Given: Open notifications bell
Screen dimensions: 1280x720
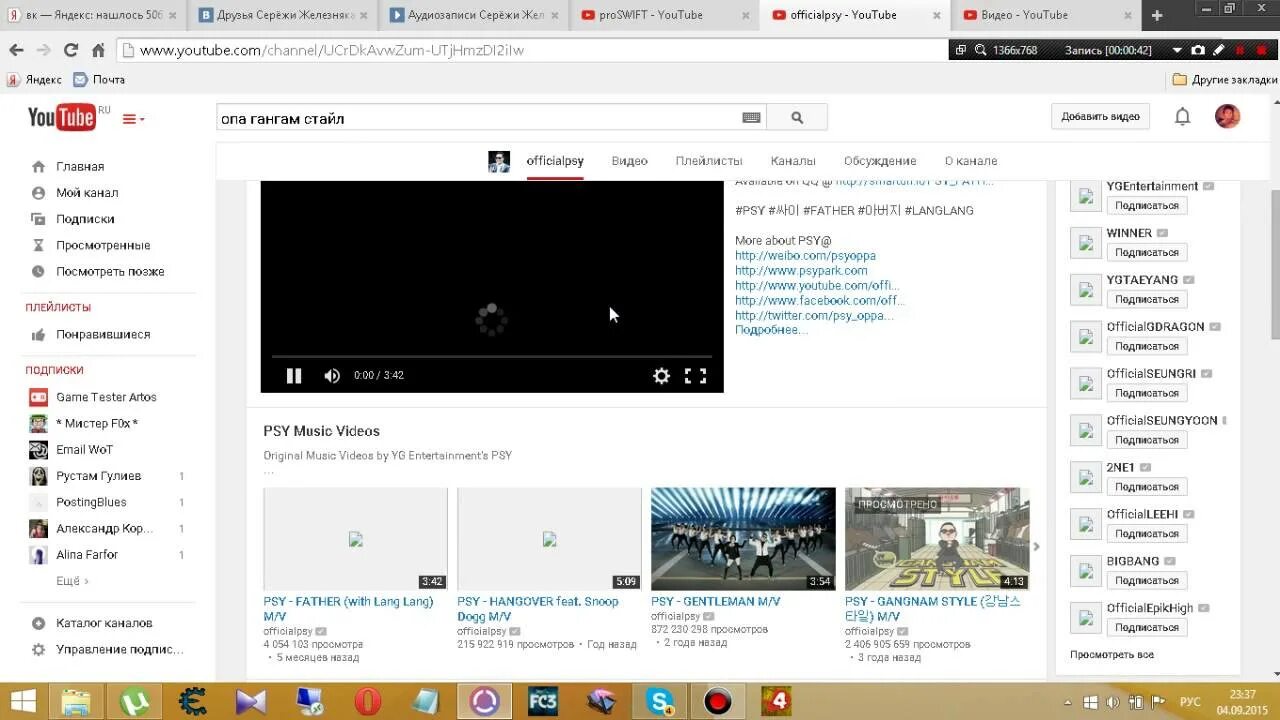Looking at the screenshot, I should coord(1182,117).
